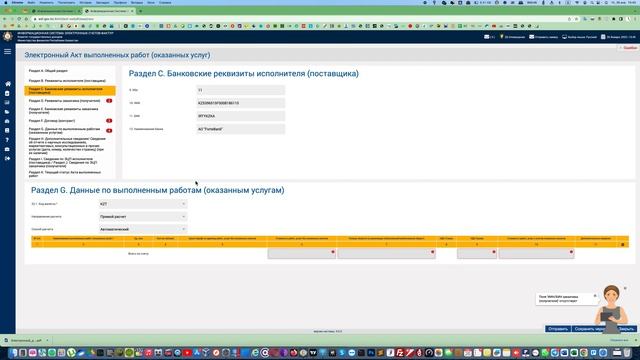This screenshot has height=360, width=640.
Task: Open 'Раздел D. Реквизиты заказчика' section
Action: [64, 100]
